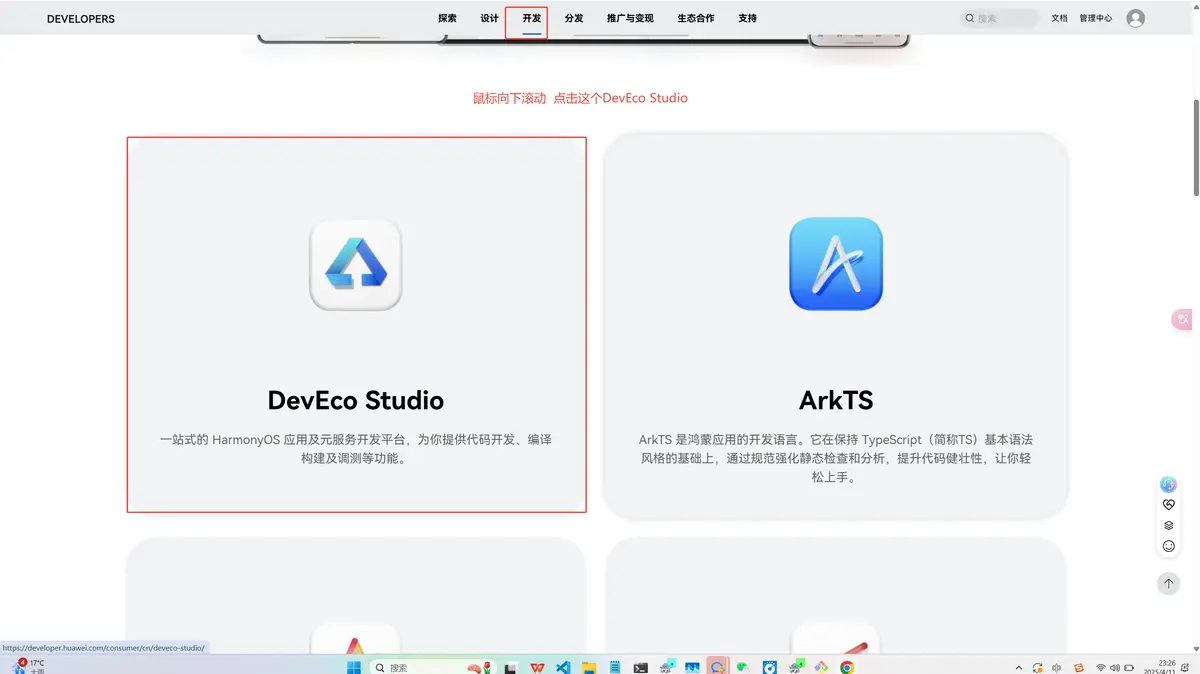Click the battery icon in system tray
This screenshot has height=674, width=1200.
[x=1129, y=667]
